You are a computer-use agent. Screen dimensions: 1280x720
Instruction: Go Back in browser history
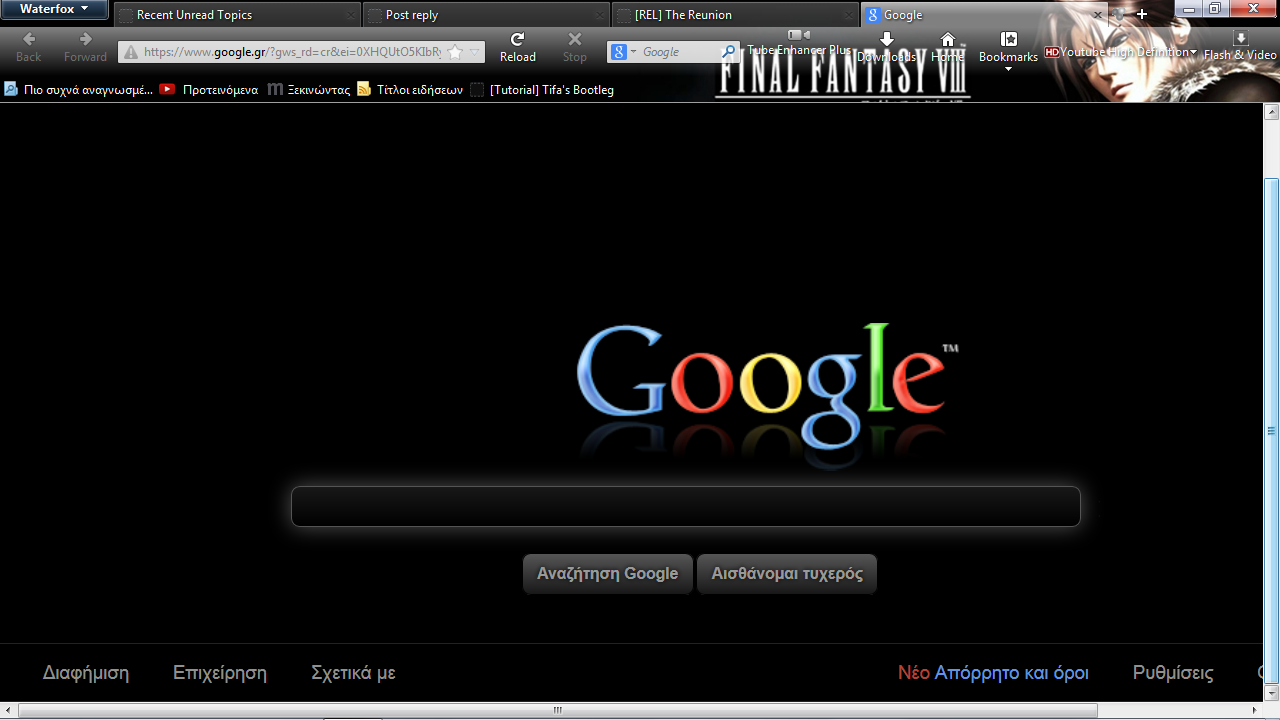tap(29, 47)
